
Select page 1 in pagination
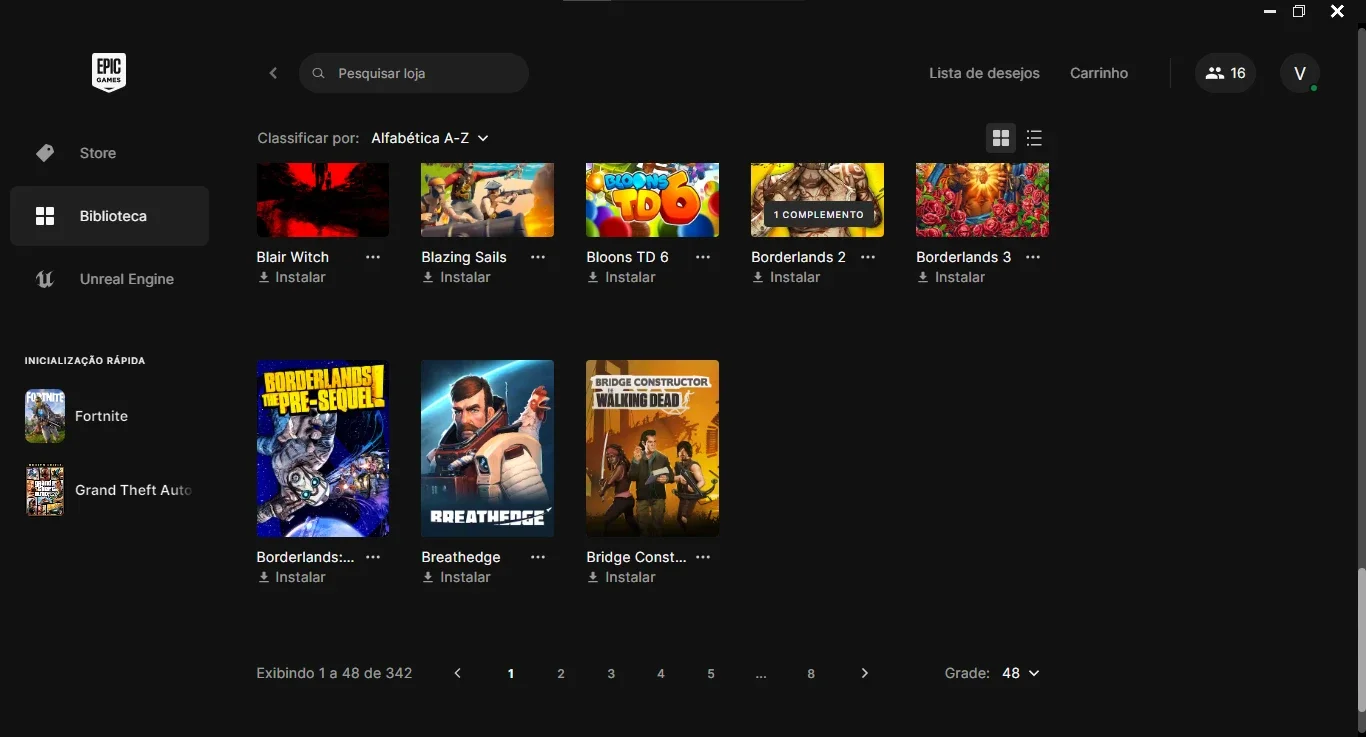[511, 673]
